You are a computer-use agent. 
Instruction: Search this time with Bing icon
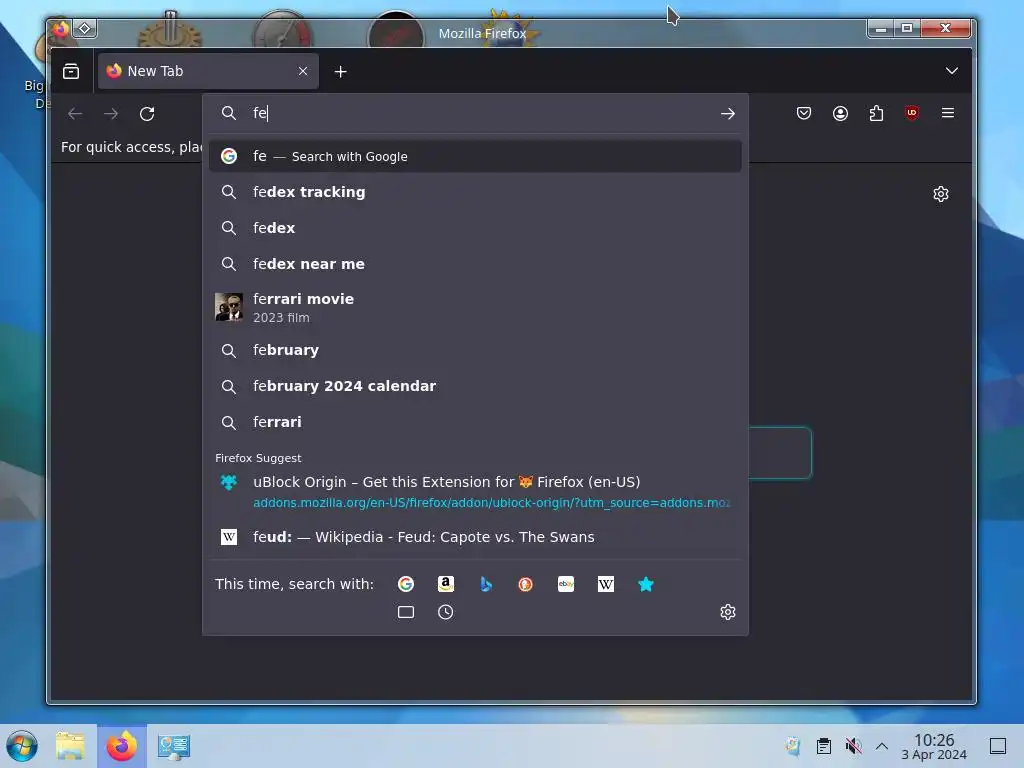click(485, 584)
